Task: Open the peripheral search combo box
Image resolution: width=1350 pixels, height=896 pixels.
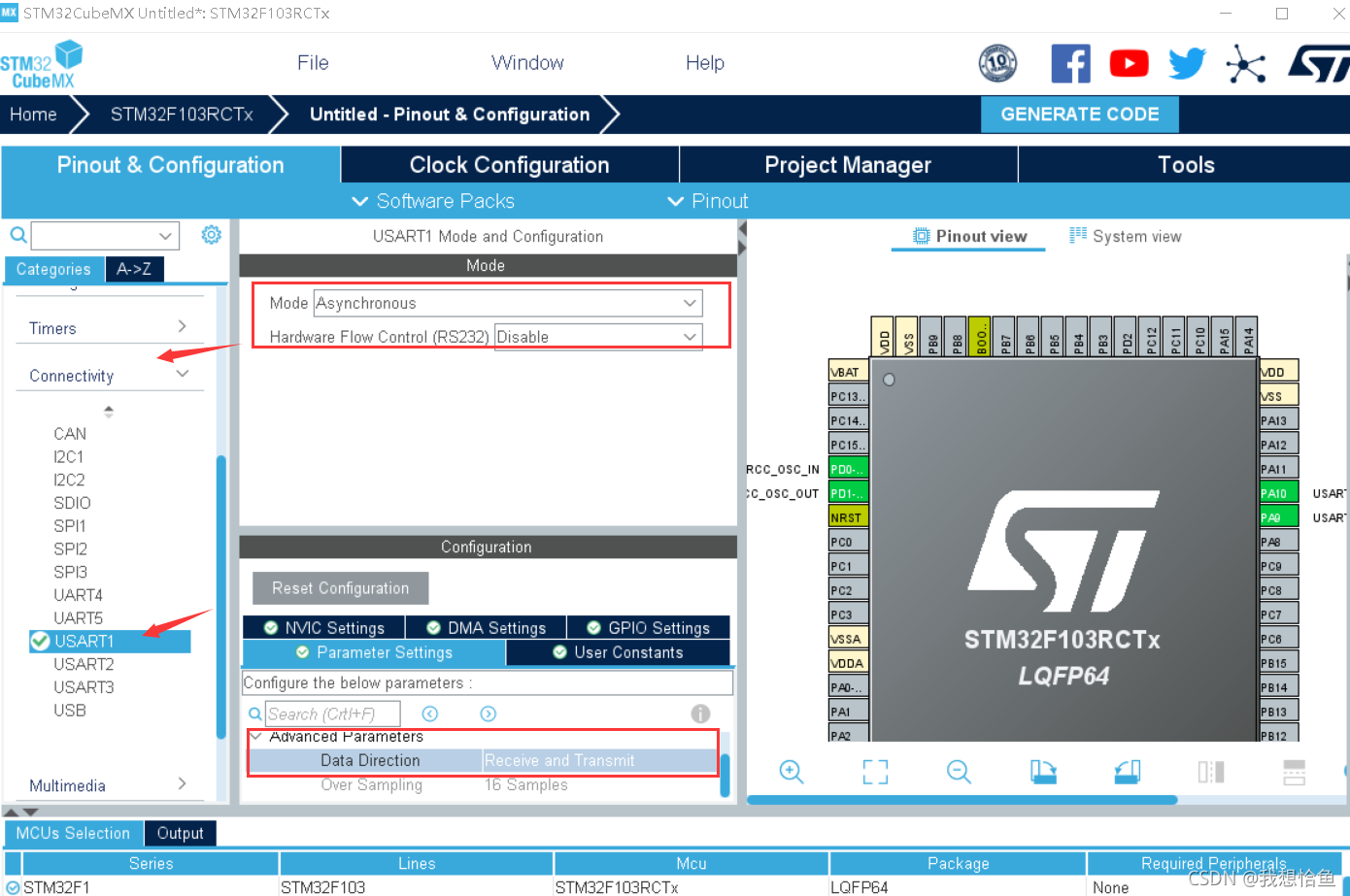Action: click(x=105, y=235)
